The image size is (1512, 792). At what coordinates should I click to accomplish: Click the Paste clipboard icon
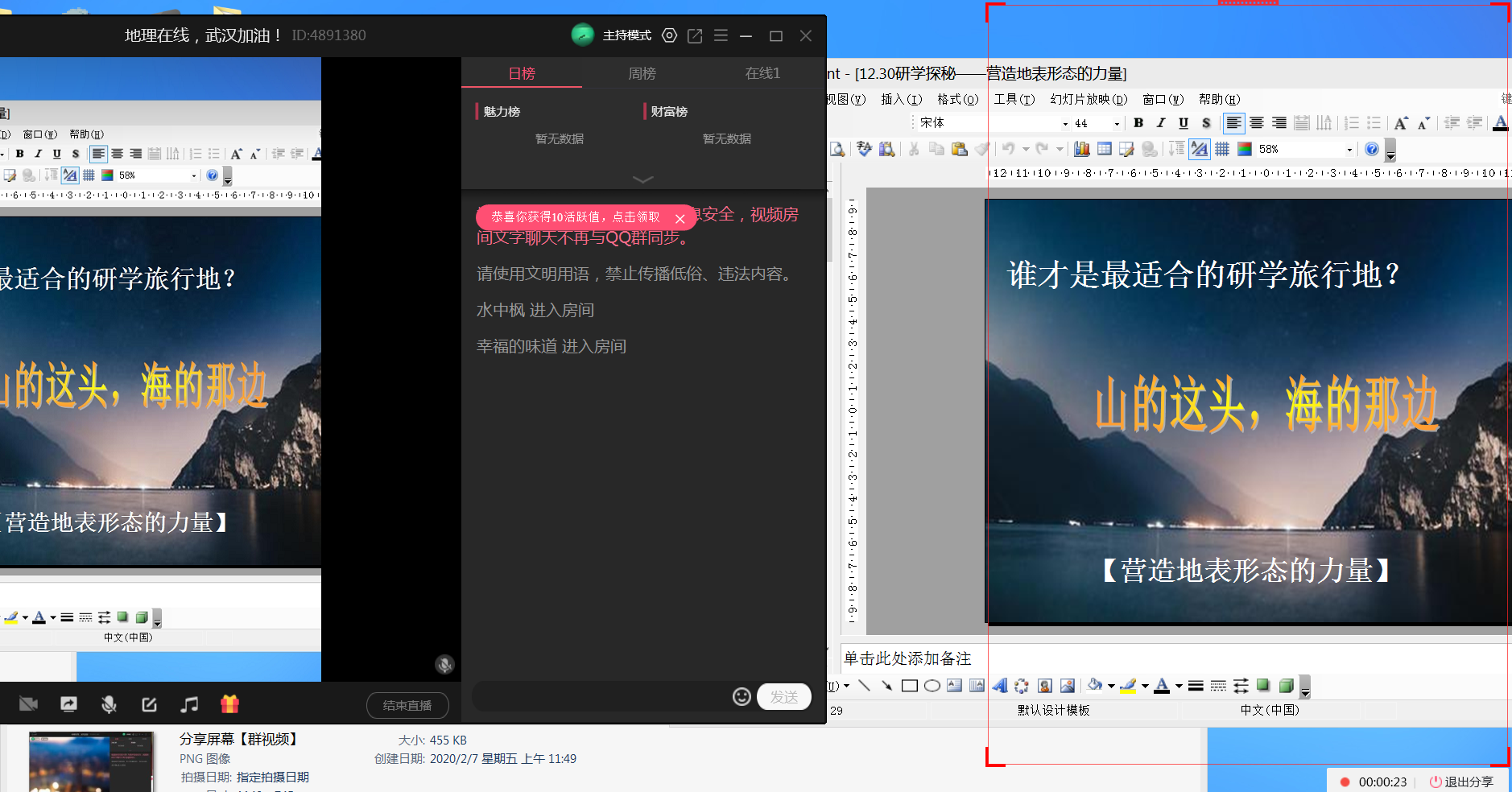coord(959,149)
